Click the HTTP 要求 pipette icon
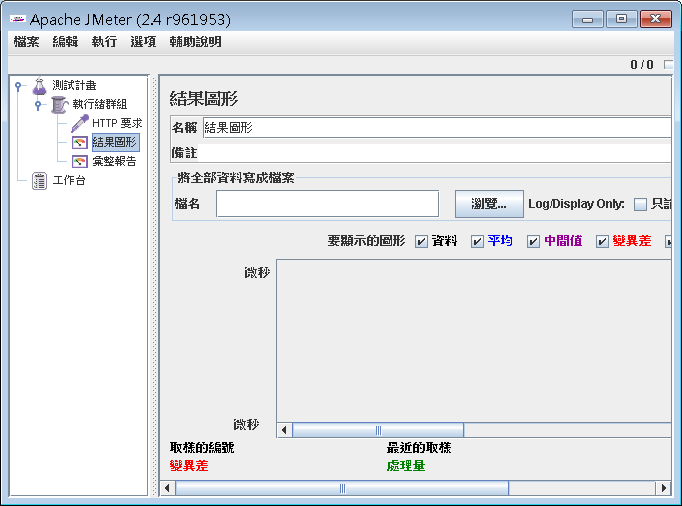This screenshot has height=506, width=682. point(80,124)
